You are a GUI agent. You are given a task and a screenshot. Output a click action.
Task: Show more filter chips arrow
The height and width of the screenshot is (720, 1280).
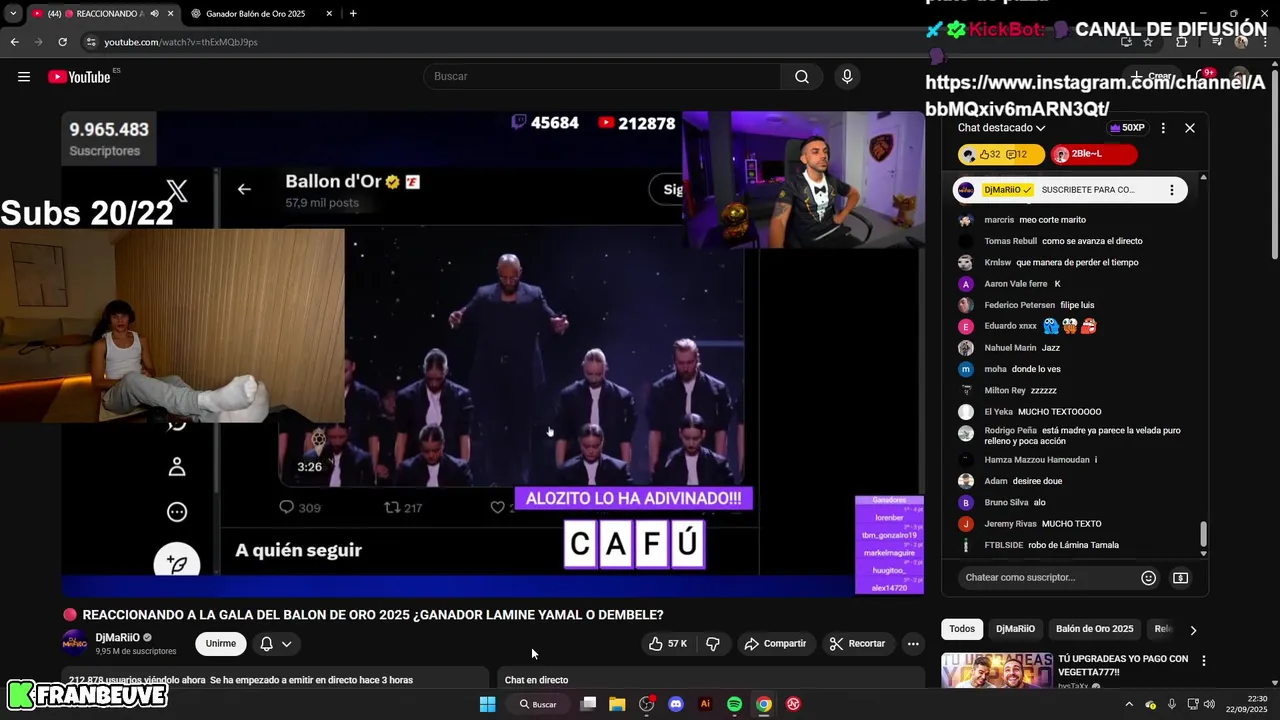pyautogui.click(x=1192, y=630)
